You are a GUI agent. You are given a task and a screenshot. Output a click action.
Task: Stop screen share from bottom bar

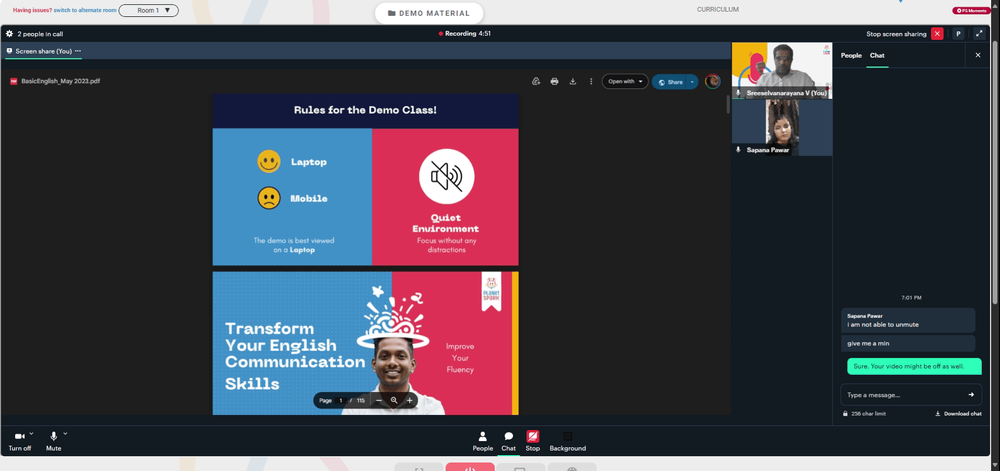(x=533, y=441)
